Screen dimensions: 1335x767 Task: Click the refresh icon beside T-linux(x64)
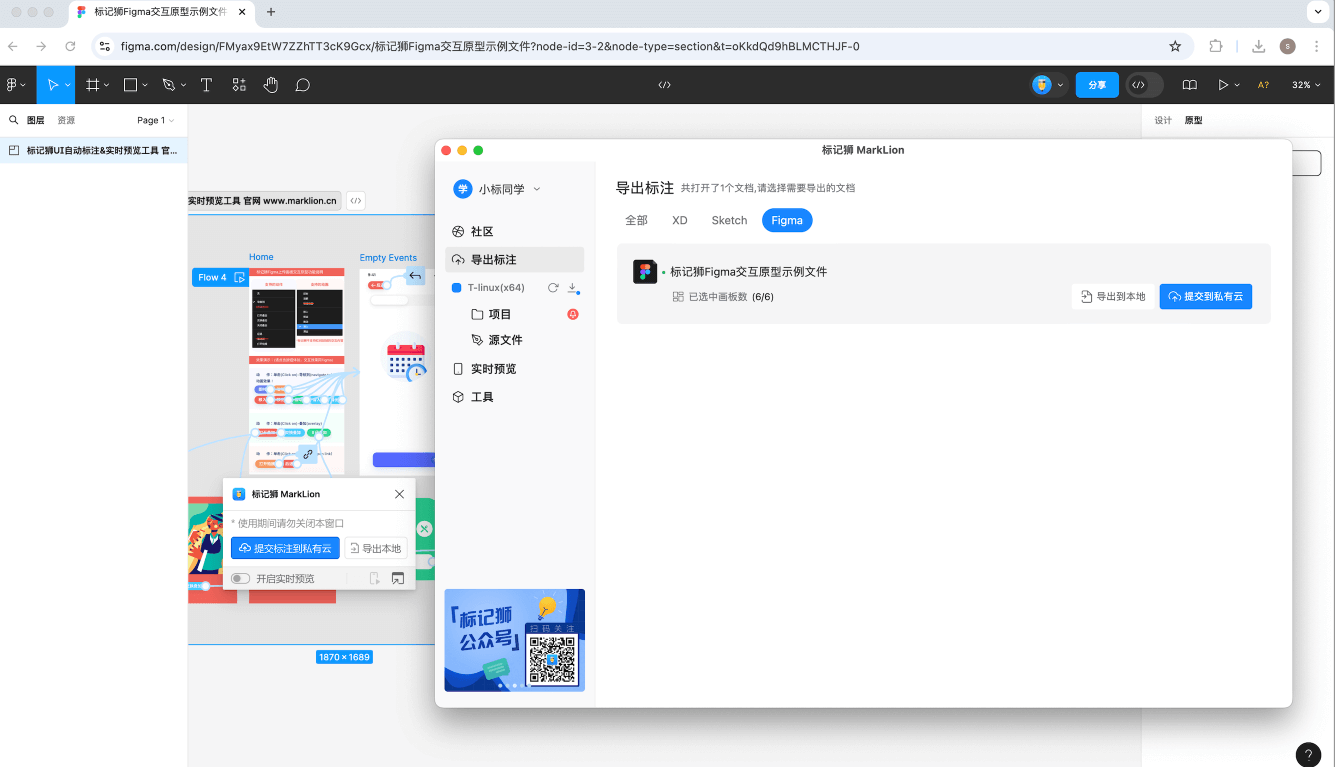click(x=553, y=288)
